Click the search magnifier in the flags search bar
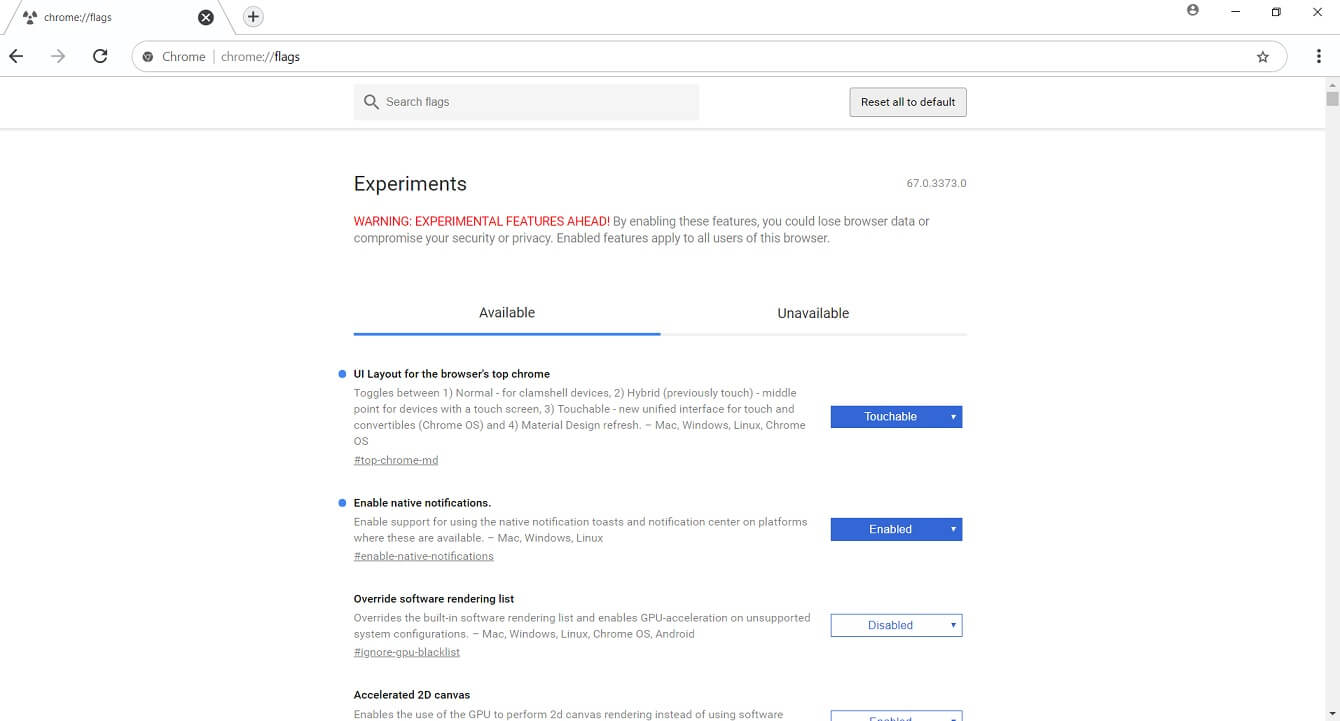 pos(371,101)
